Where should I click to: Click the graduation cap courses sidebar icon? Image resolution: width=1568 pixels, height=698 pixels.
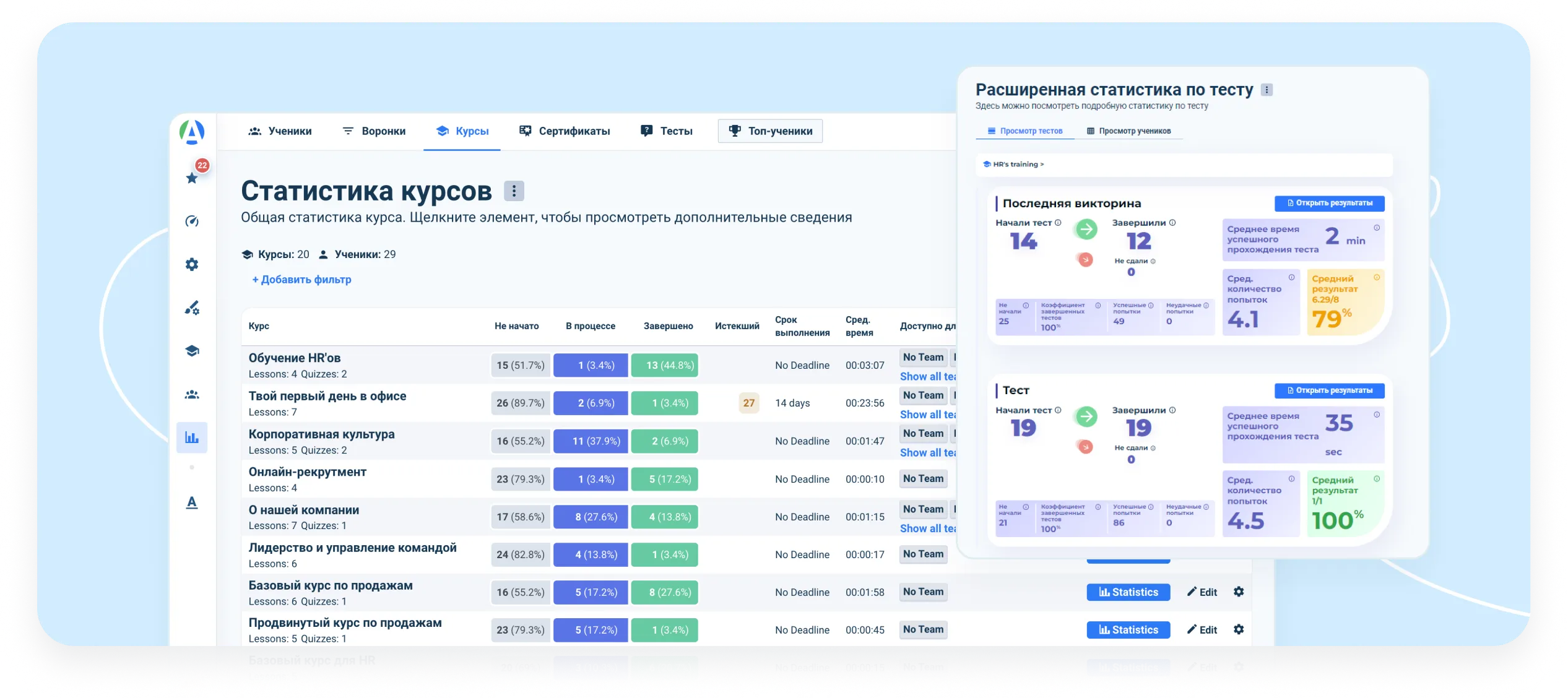pyautogui.click(x=192, y=351)
